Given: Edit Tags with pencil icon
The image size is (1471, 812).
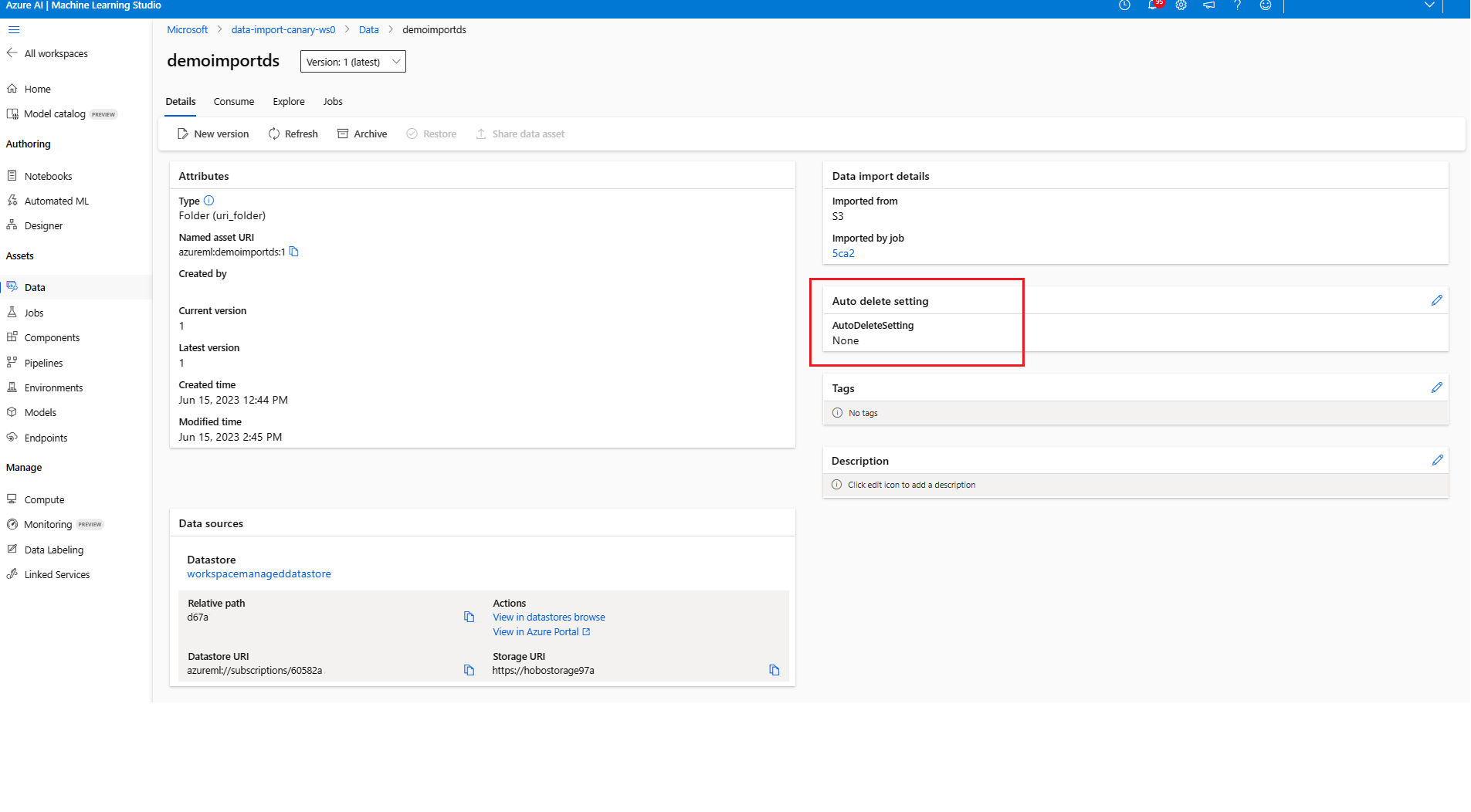Looking at the screenshot, I should 1436,387.
